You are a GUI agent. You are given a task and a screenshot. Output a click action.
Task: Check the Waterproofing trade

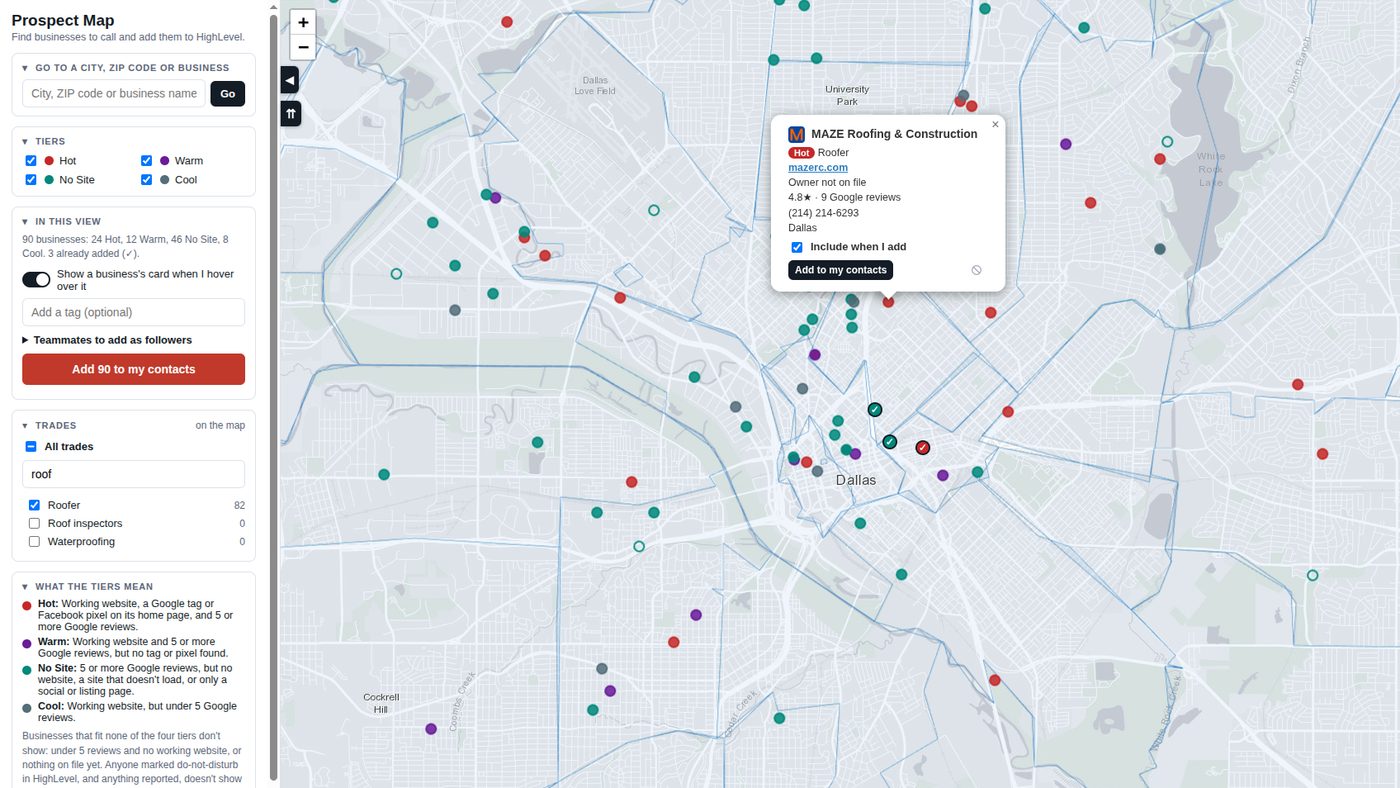click(35, 541)
